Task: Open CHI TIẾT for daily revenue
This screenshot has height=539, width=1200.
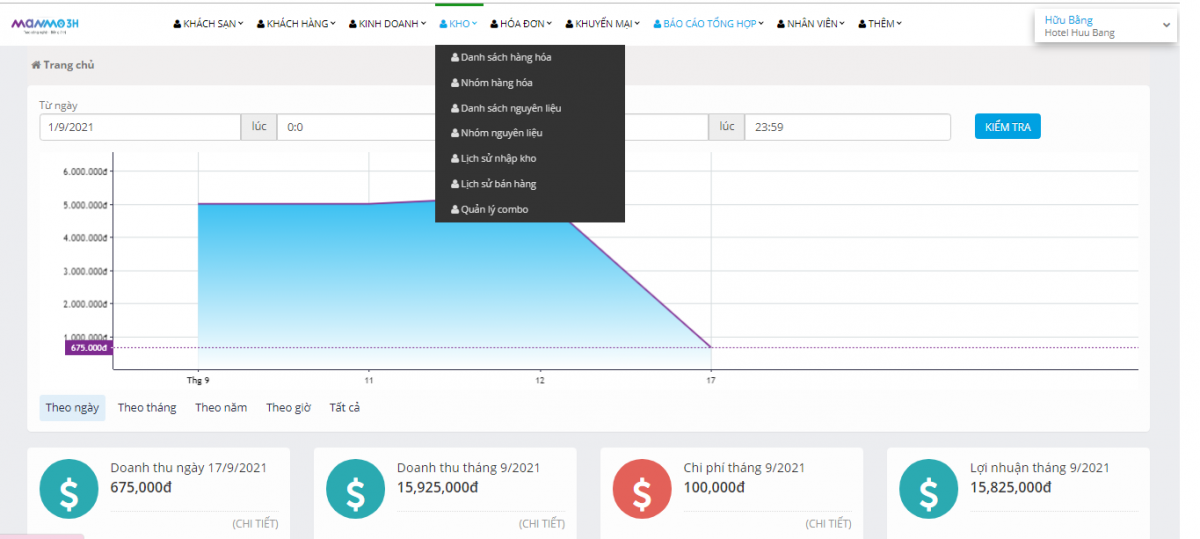Action: (255, 523)
